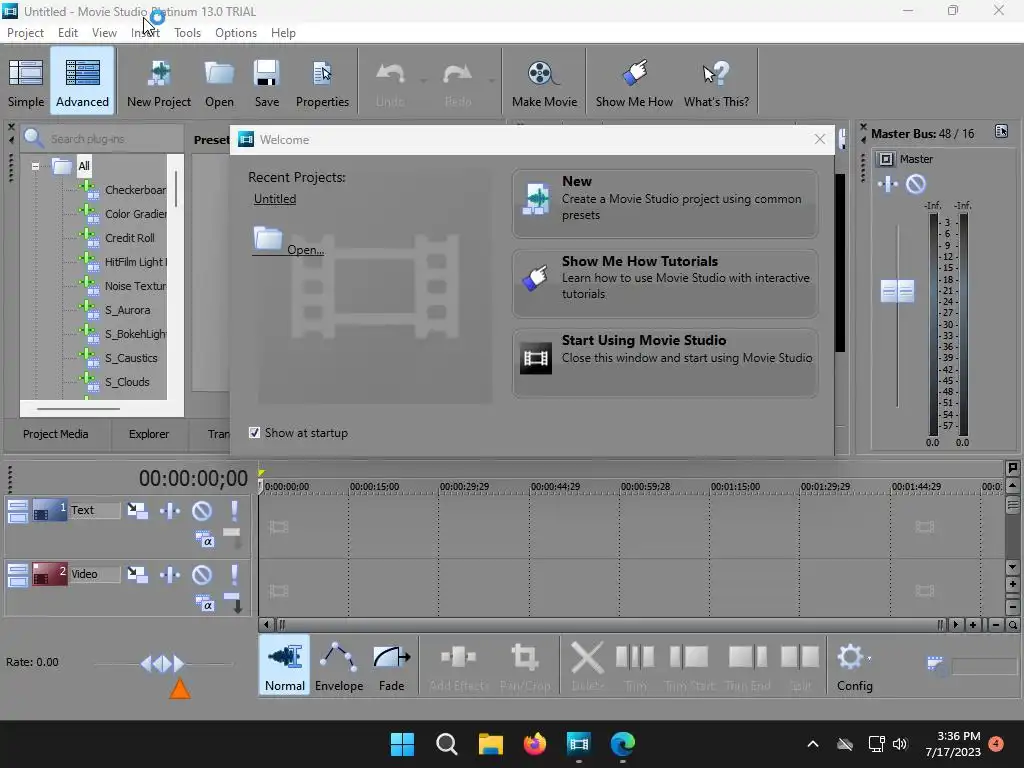Switch to Simple mode layout
Viewport: 1024px width, 768px height.
pos(26,82)
